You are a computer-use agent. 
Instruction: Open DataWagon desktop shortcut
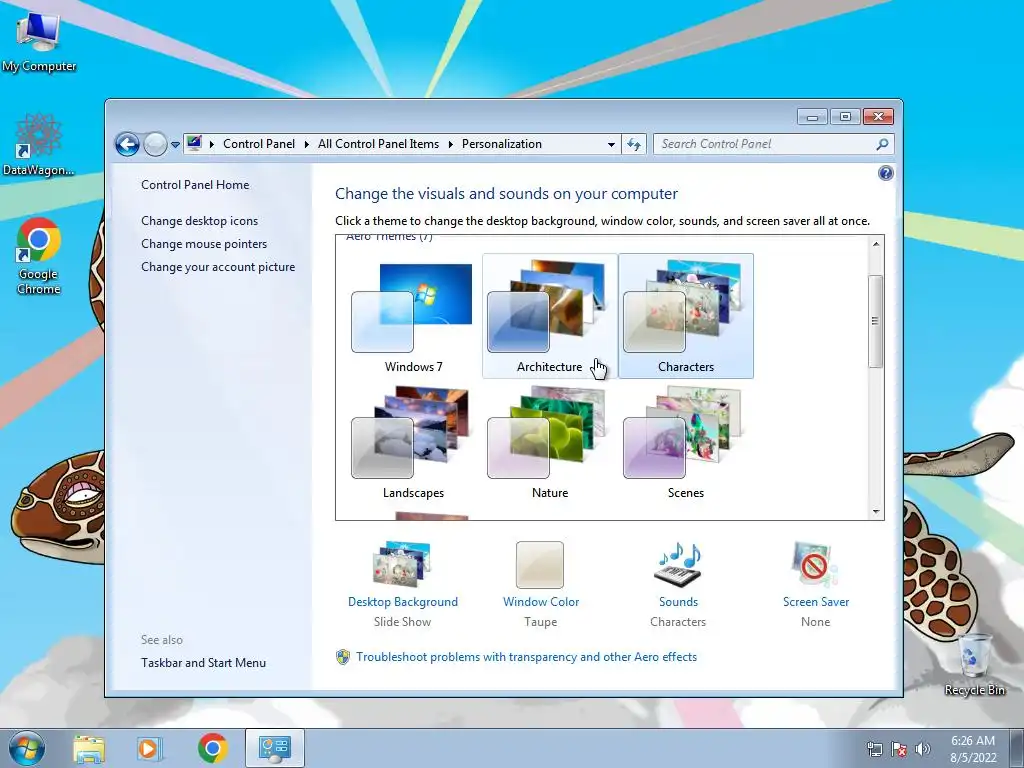tap(38, 144)
